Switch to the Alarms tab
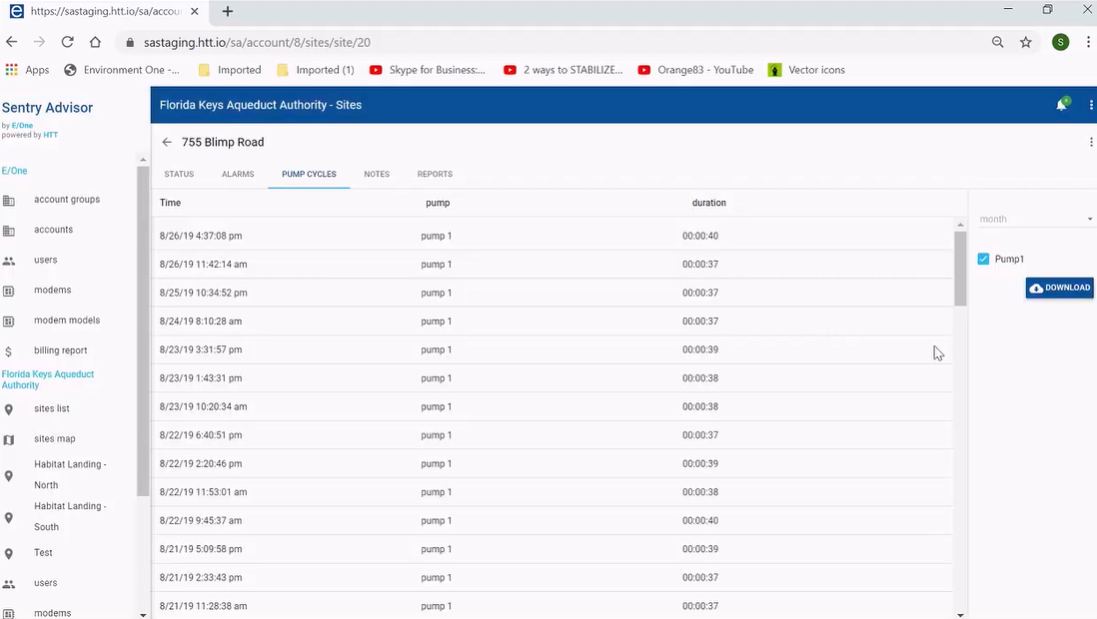Viewport: 1097px width, 619px height. click(x=238, y=174)
